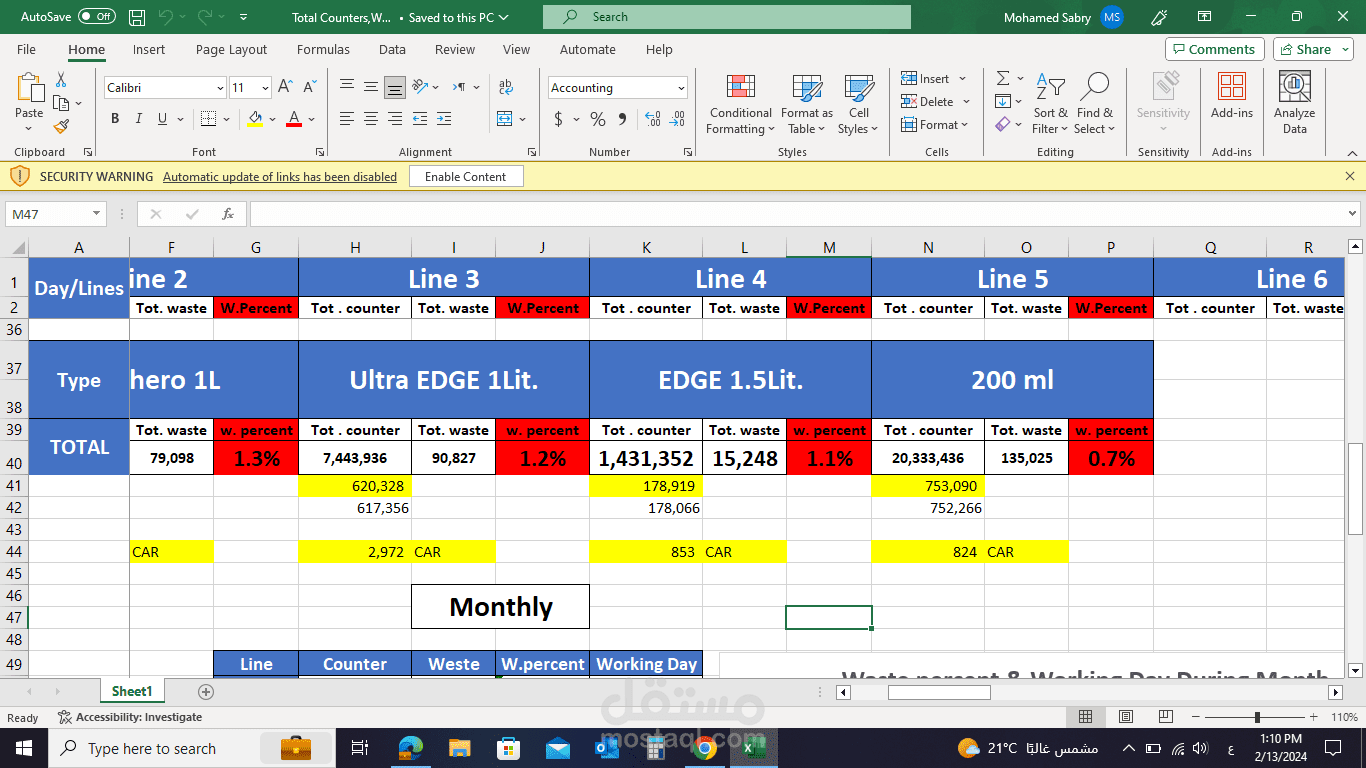This screenshot has height=768, width=1366.
Task: Adjust the zoom slider handle
Action: click(x=1257, y=717)
